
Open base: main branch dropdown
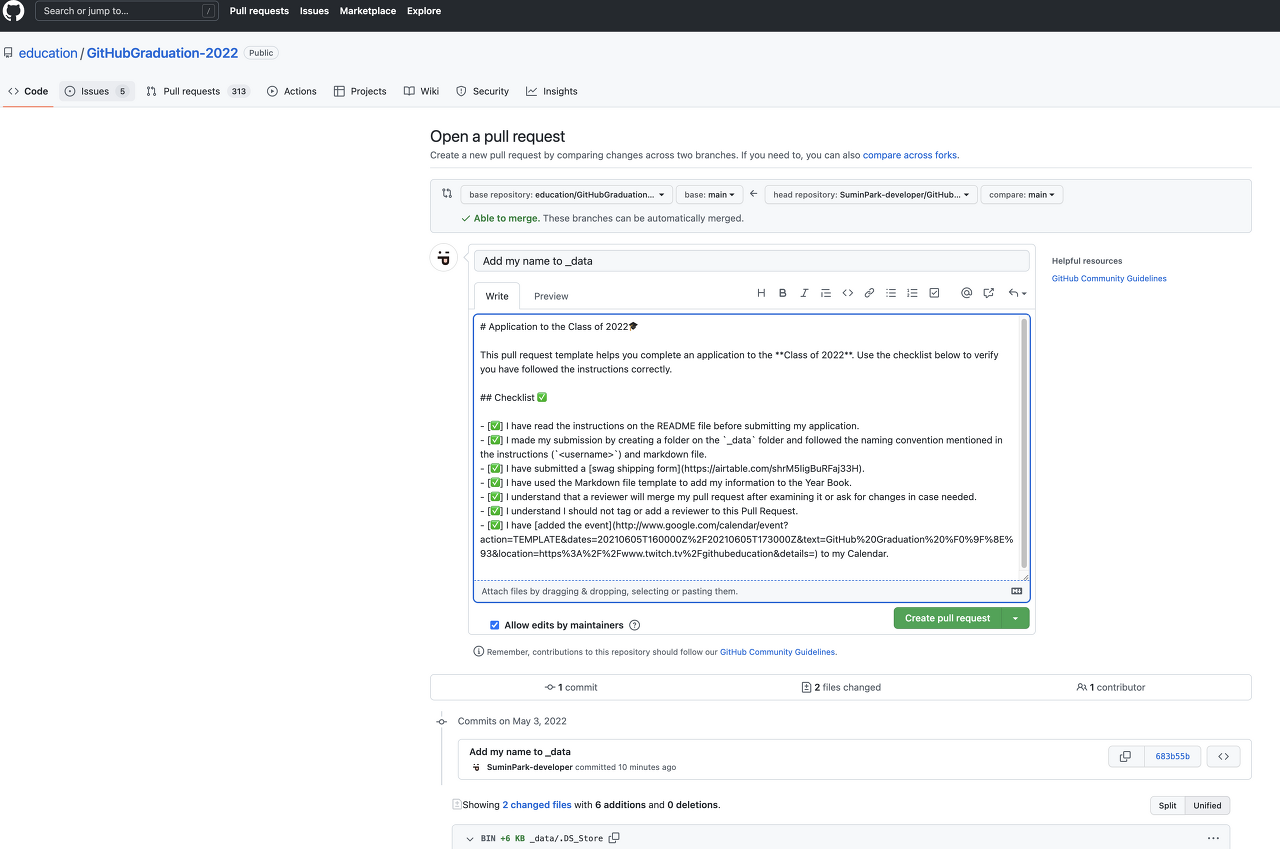[x=710, y=195]
